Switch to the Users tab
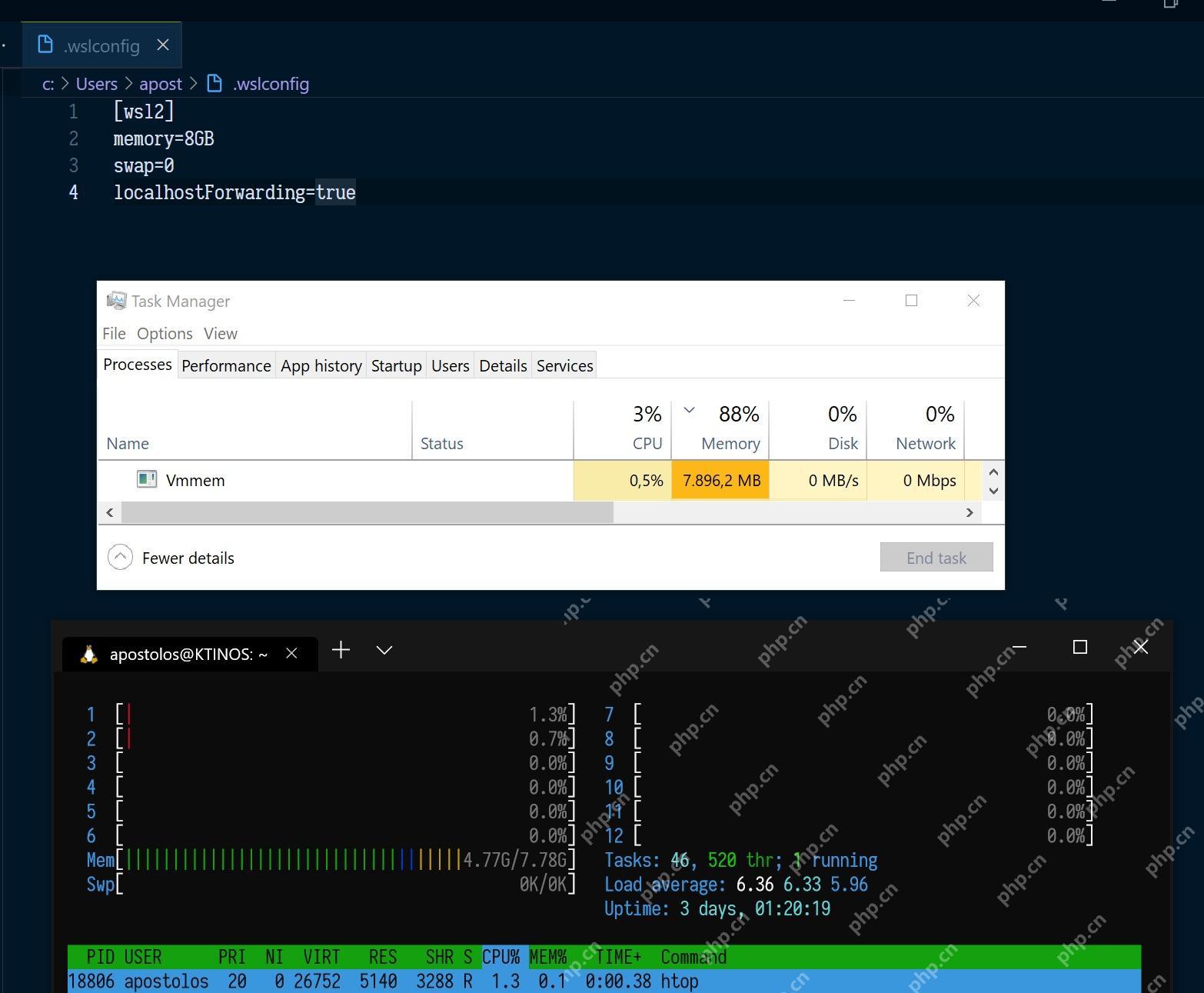This screenshot has width=1204, height=993. [451, 366]
